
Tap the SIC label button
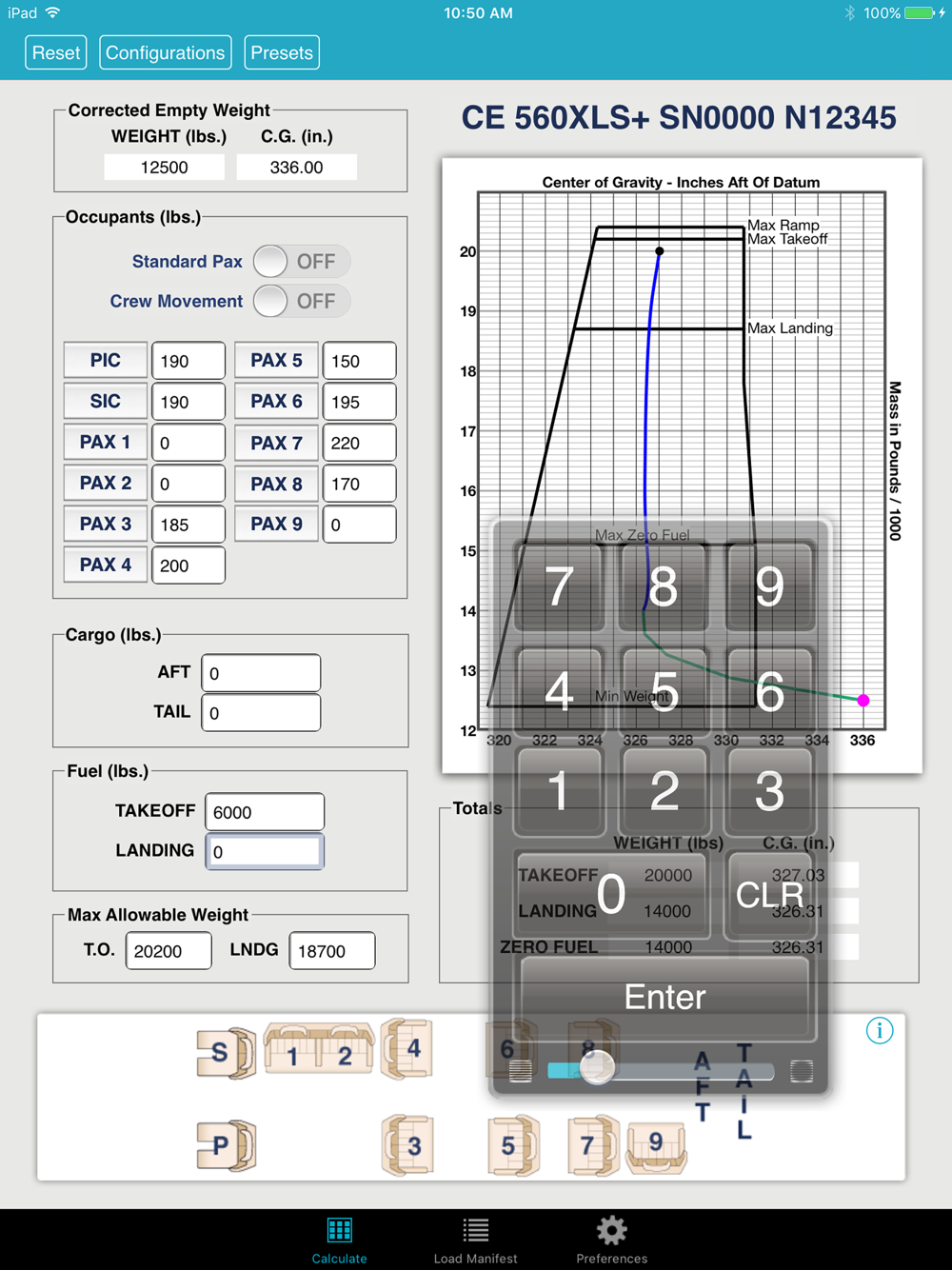pyautogui.click(x=106, y=401)
